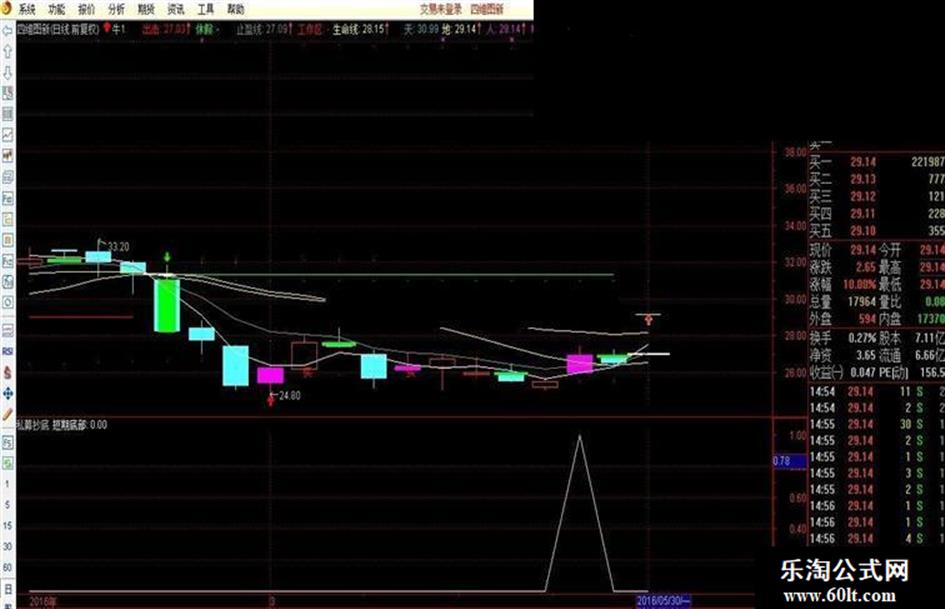Click the 总量 17964 value

[x=862, y=301]
